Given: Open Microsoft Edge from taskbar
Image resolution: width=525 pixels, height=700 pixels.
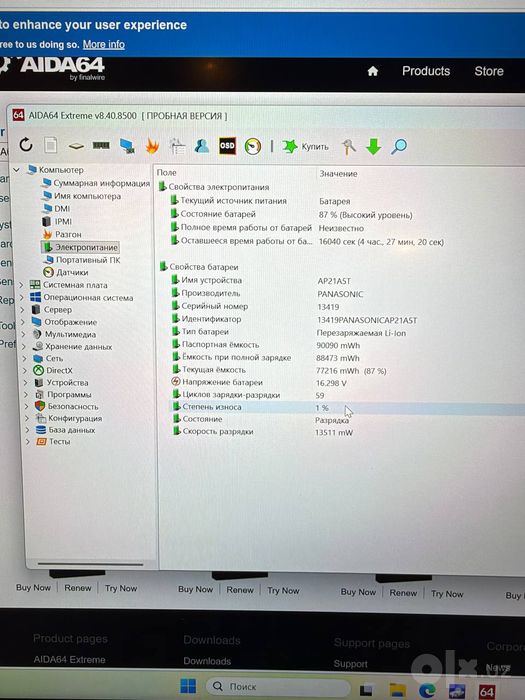Looking at the screenshot, I should coord(427,691).
